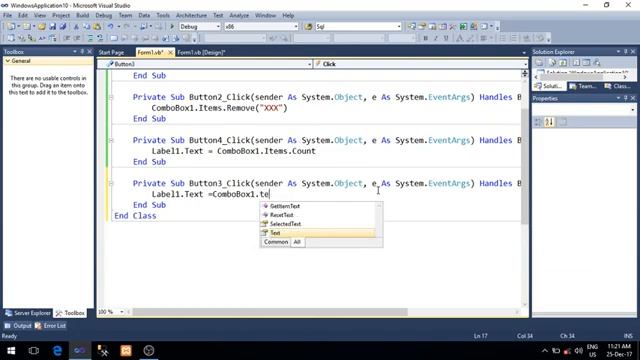Click the Comment out selected lines icon

[90, 38]
